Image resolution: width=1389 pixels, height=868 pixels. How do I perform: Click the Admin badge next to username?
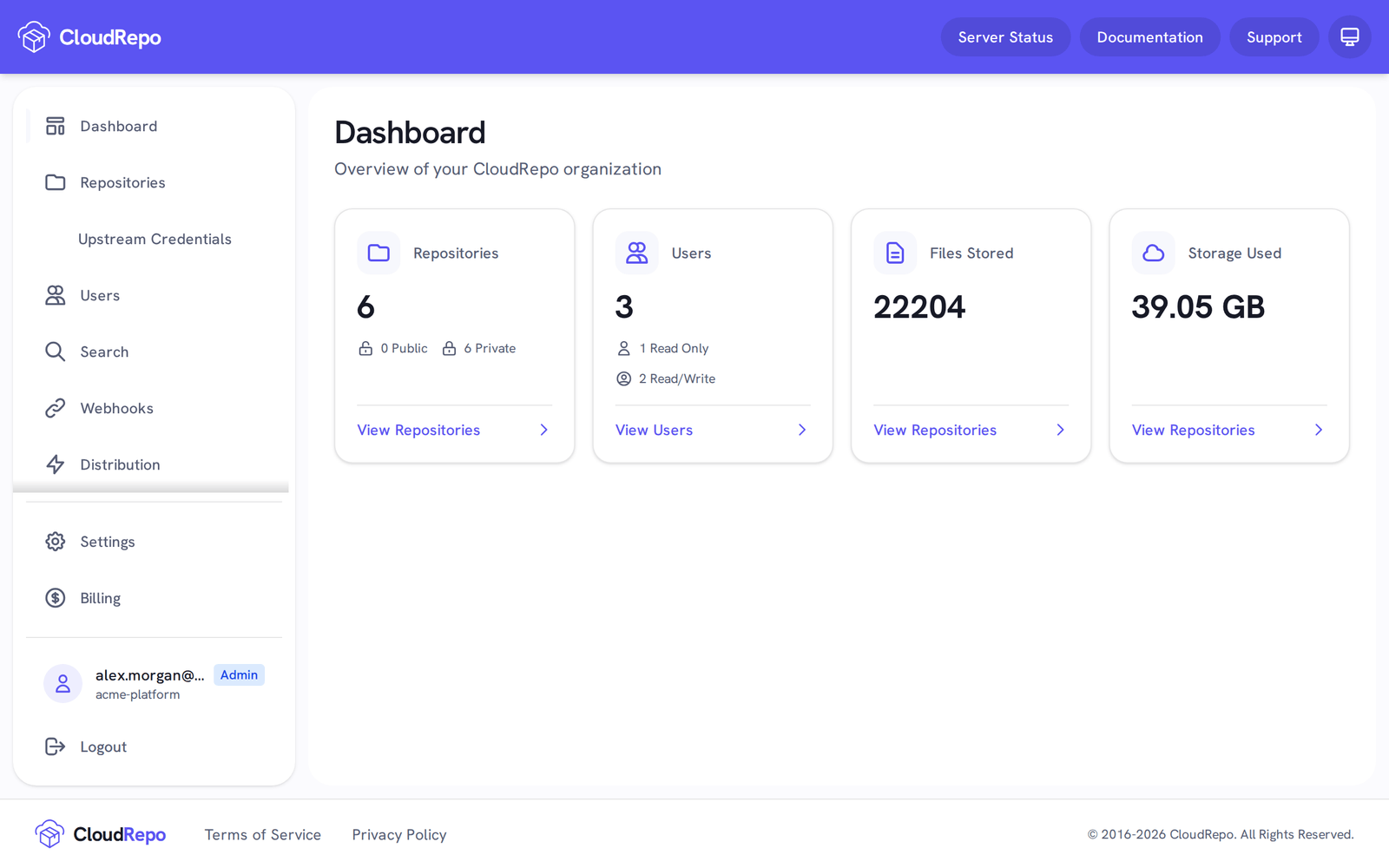click(x=239, y=675)
